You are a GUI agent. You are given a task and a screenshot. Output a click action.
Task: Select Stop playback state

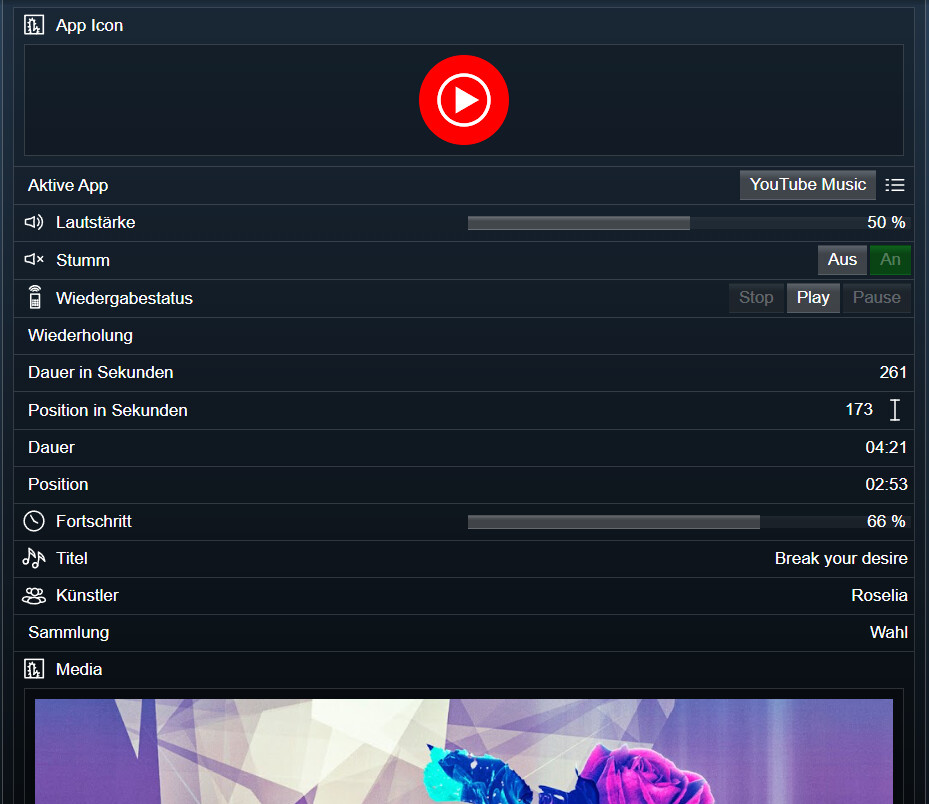tap(756, 297)
